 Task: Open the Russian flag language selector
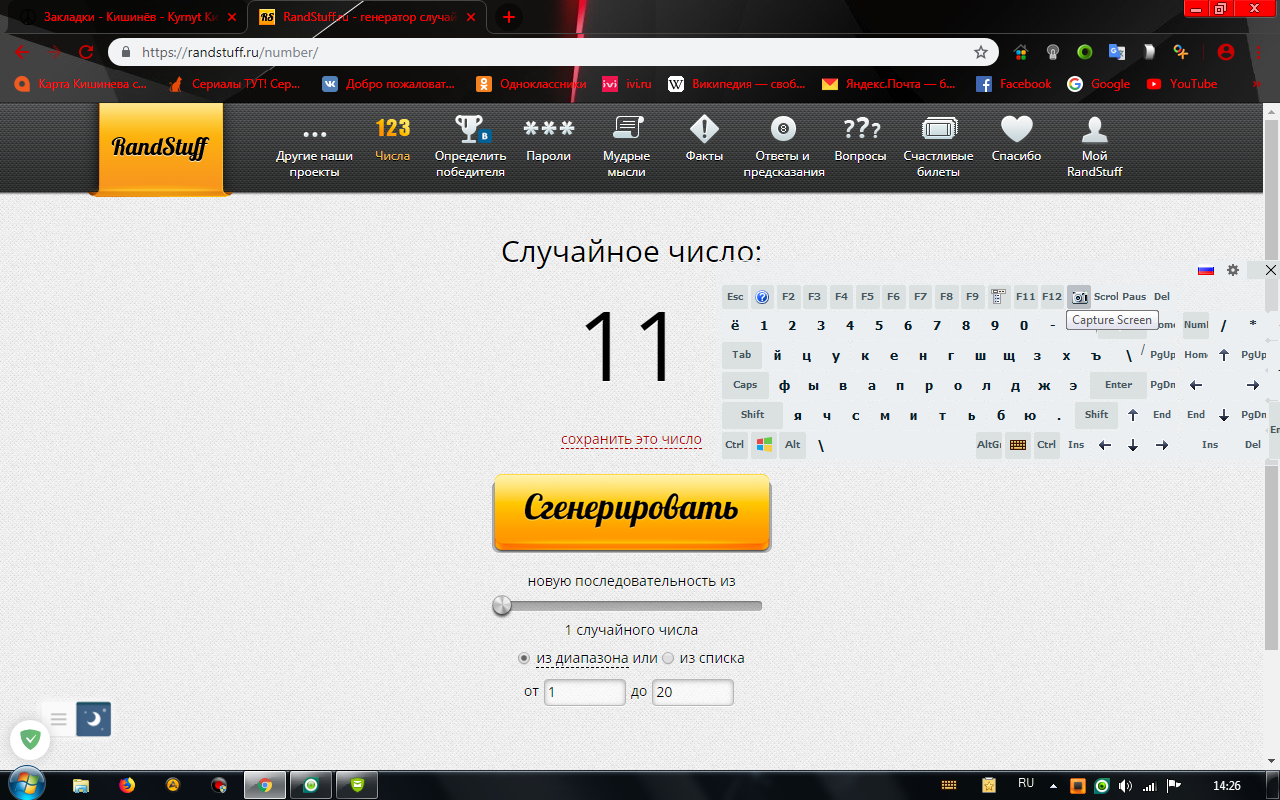click(1205, 270)
